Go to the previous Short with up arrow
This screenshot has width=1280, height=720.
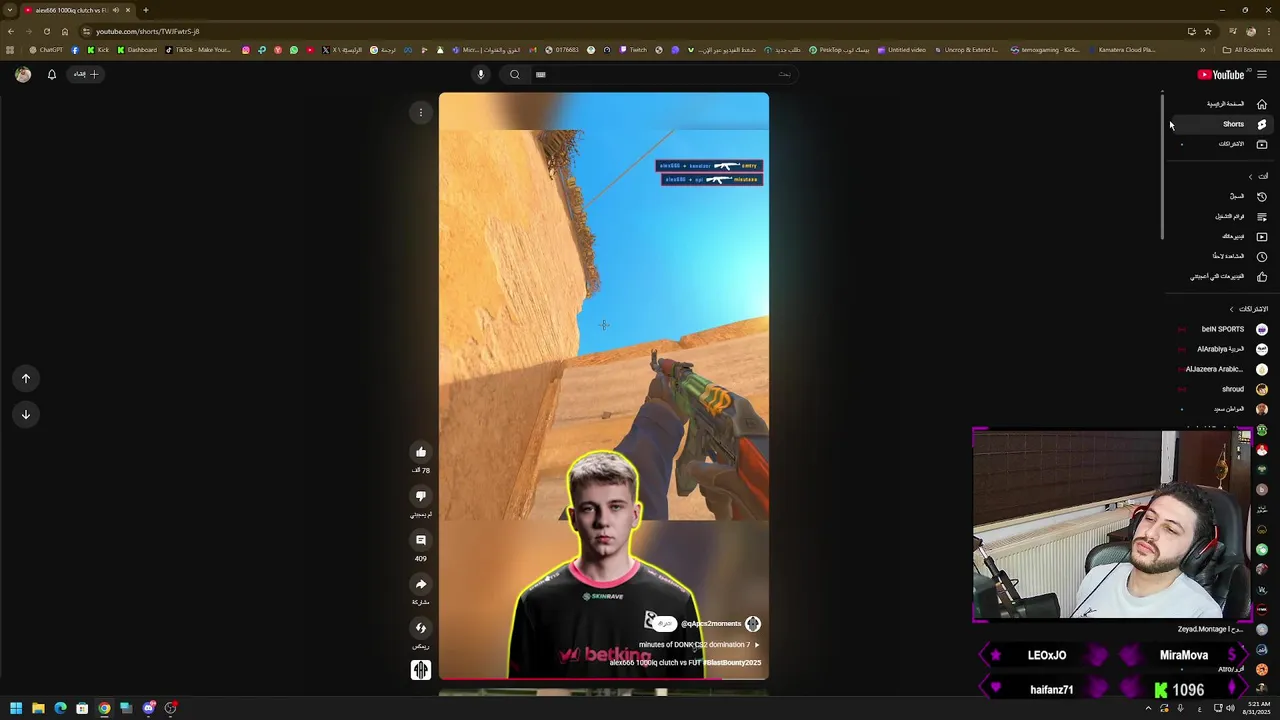click(26, 378)
